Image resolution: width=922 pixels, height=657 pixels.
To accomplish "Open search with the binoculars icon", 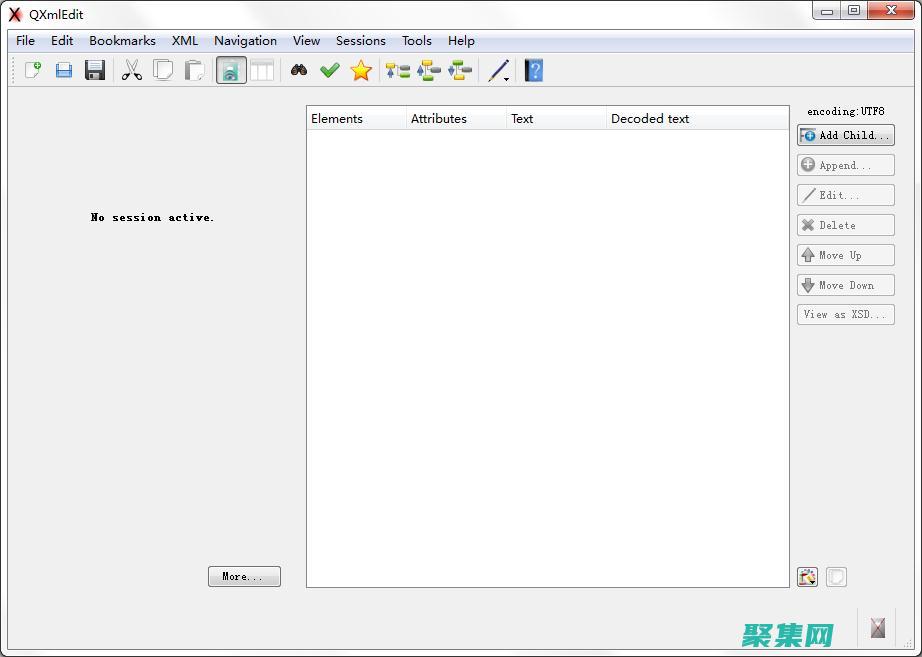I will (x=299, y=70).
